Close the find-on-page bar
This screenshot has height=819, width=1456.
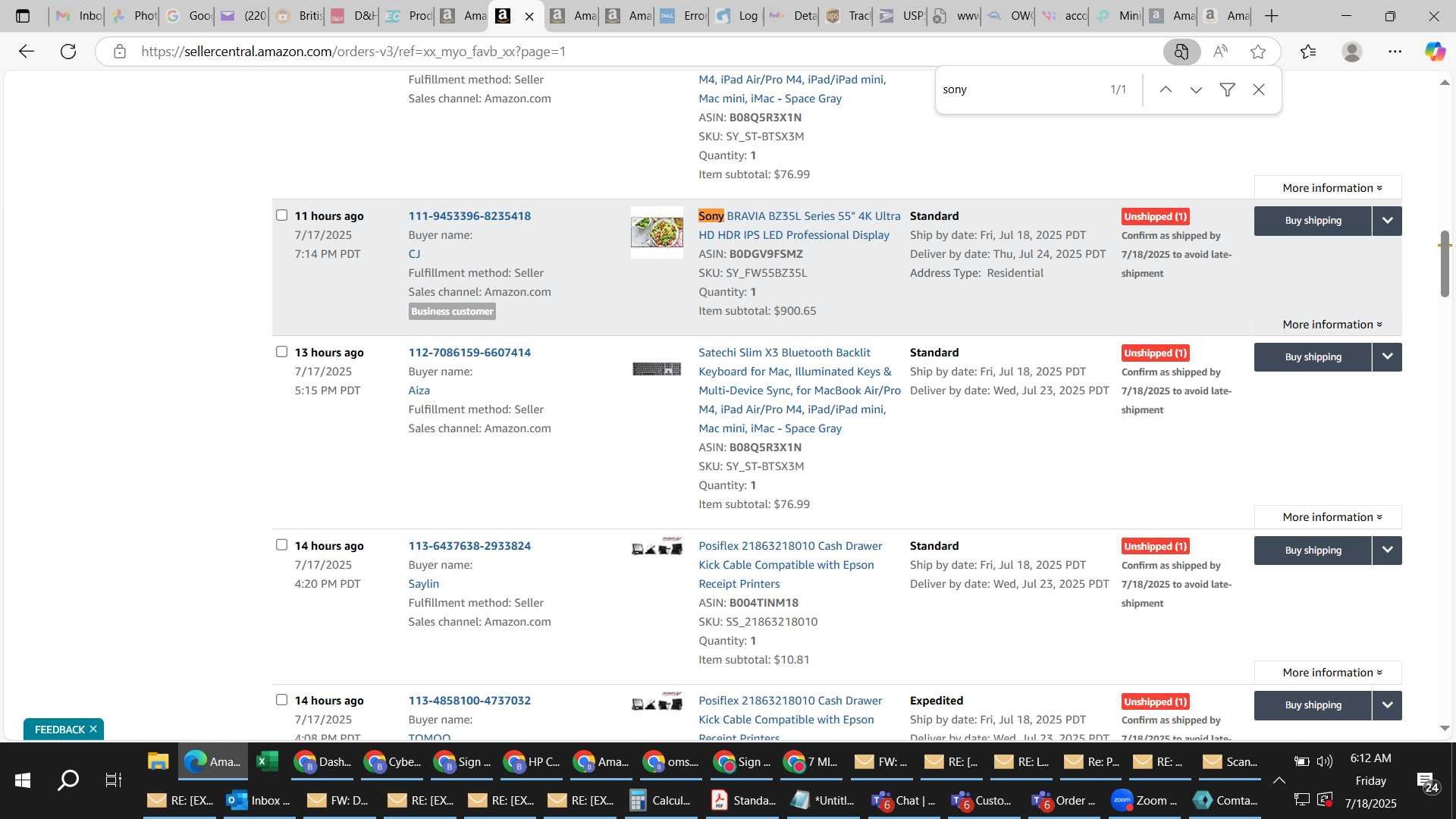click(1259, 89)
